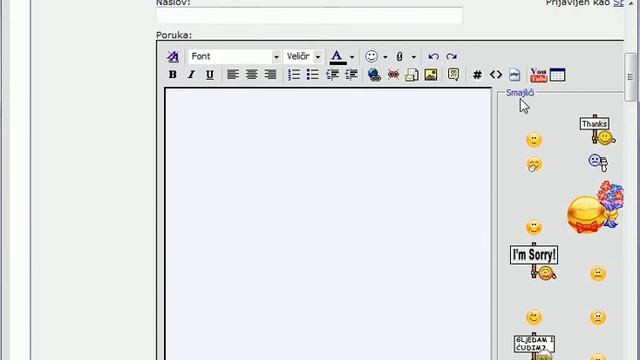
Task: Wrap text in PHP tags icon
Action: (514, 75)
